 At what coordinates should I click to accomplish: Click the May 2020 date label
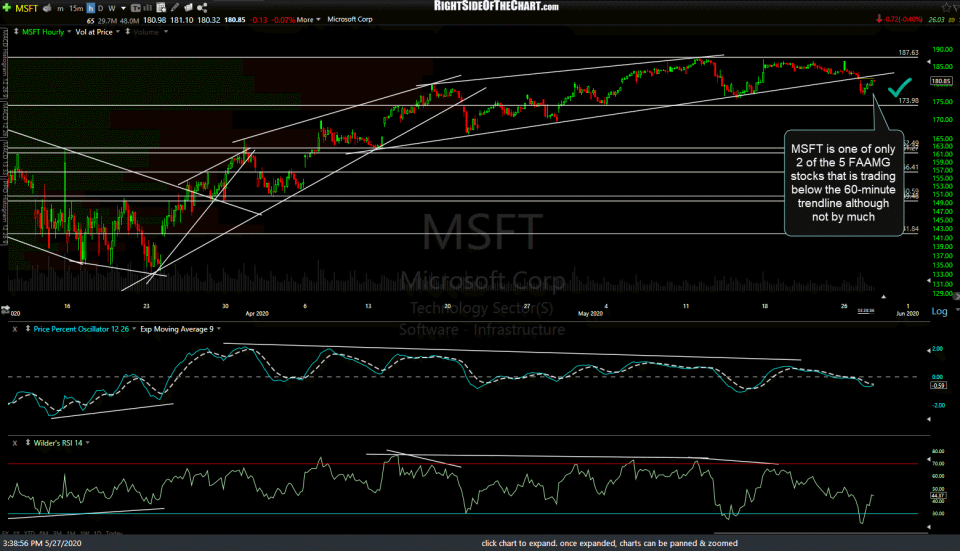pos(590,313)
